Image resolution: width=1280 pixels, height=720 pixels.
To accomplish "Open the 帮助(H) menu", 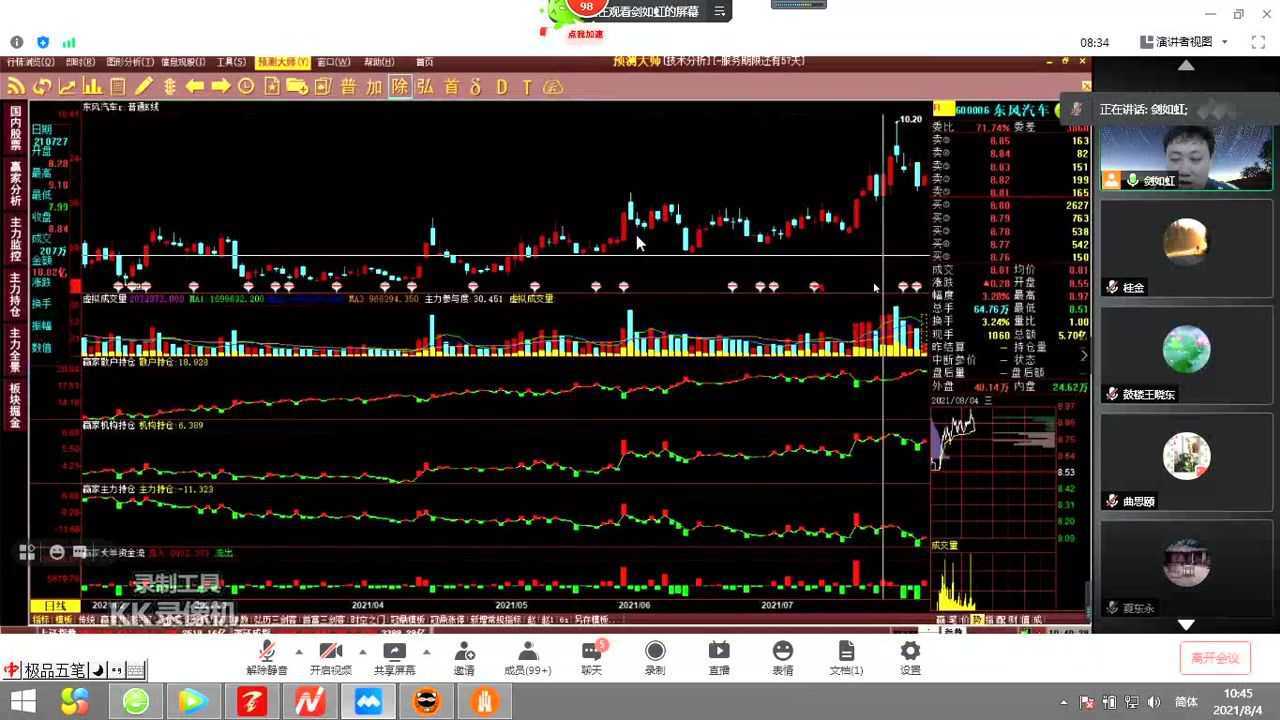I will pos(379,62).
